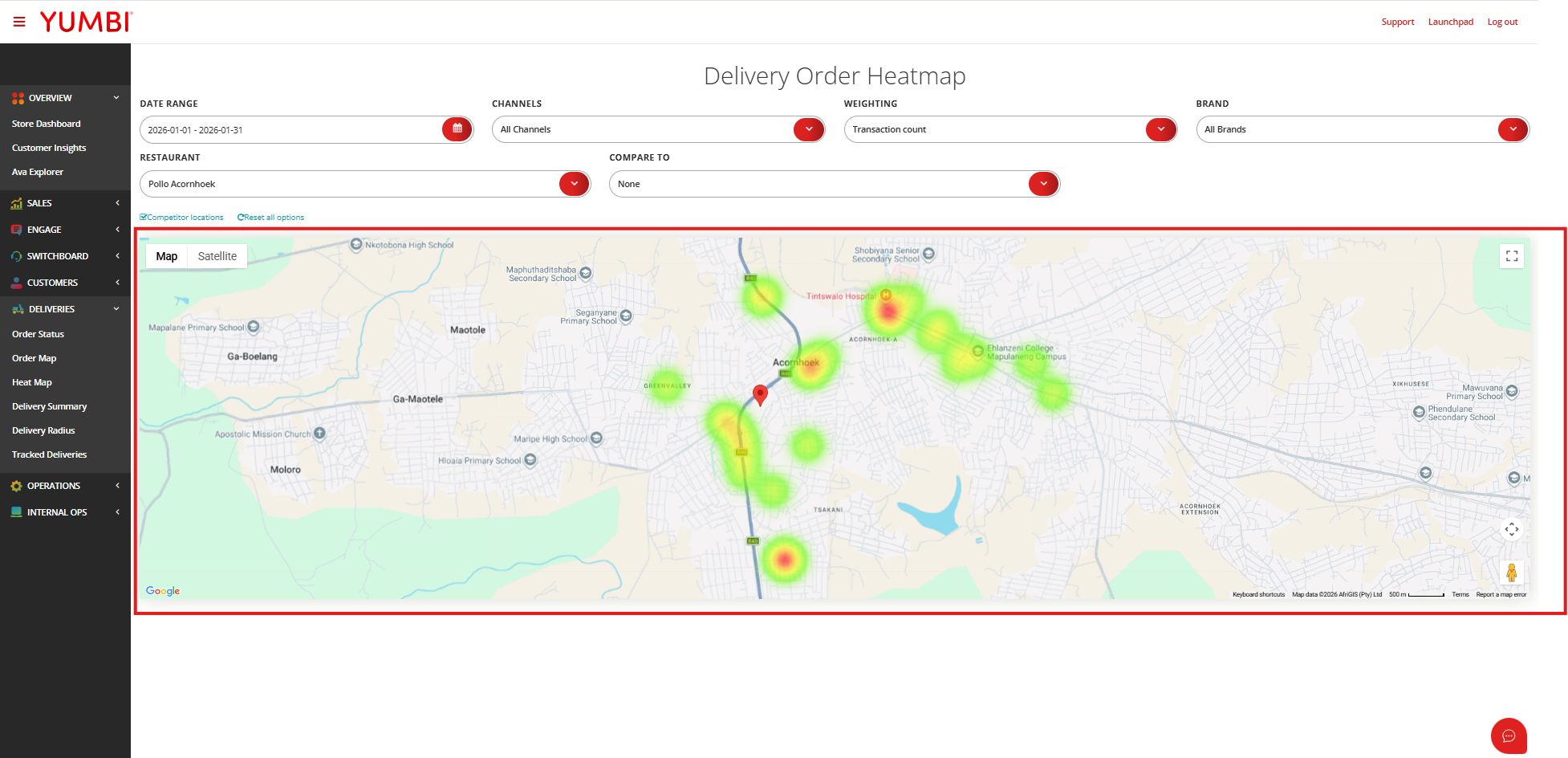Image resolution: width=1568 pixels, height=758 pixels.
Task: Toggle fullscreen view of the map
Action: click(1511, 256)
